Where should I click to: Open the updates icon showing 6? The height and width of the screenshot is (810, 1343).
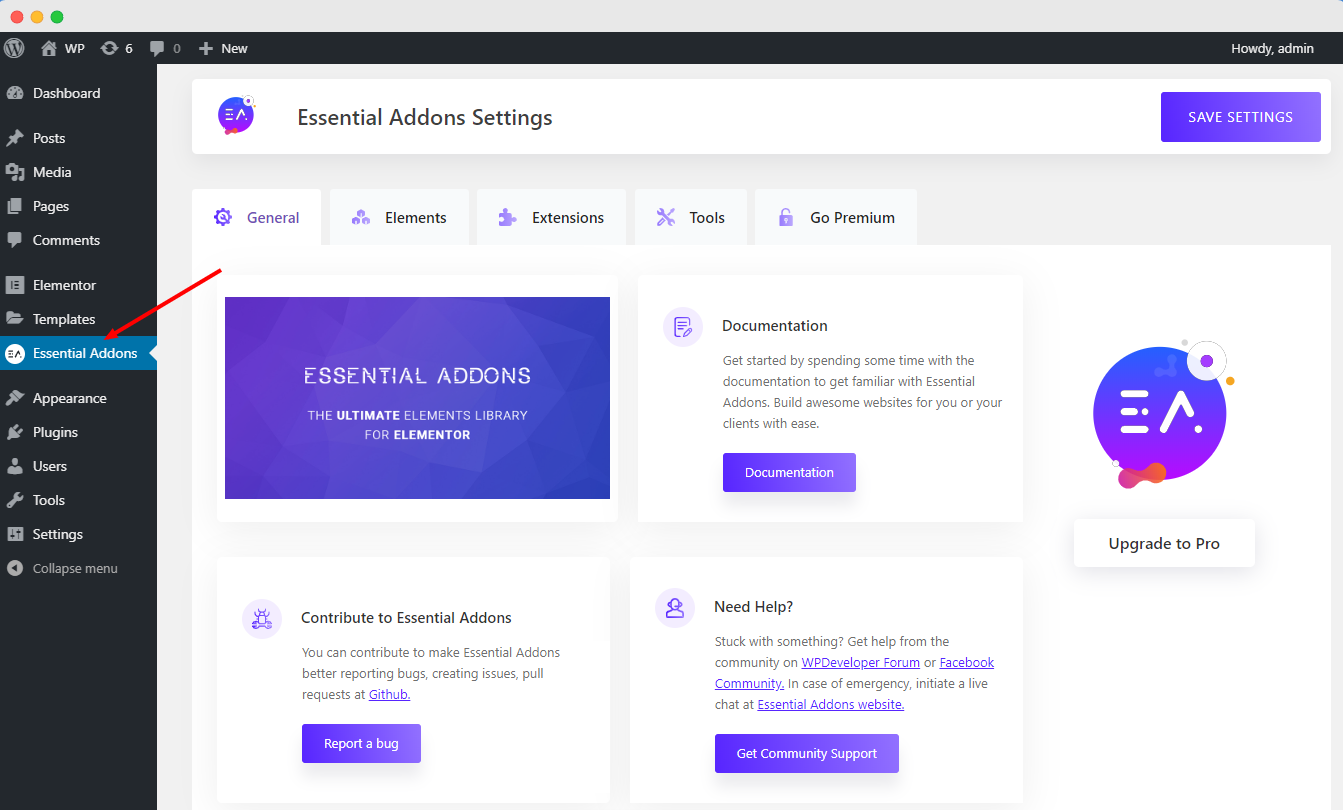[x=117, y=48]
